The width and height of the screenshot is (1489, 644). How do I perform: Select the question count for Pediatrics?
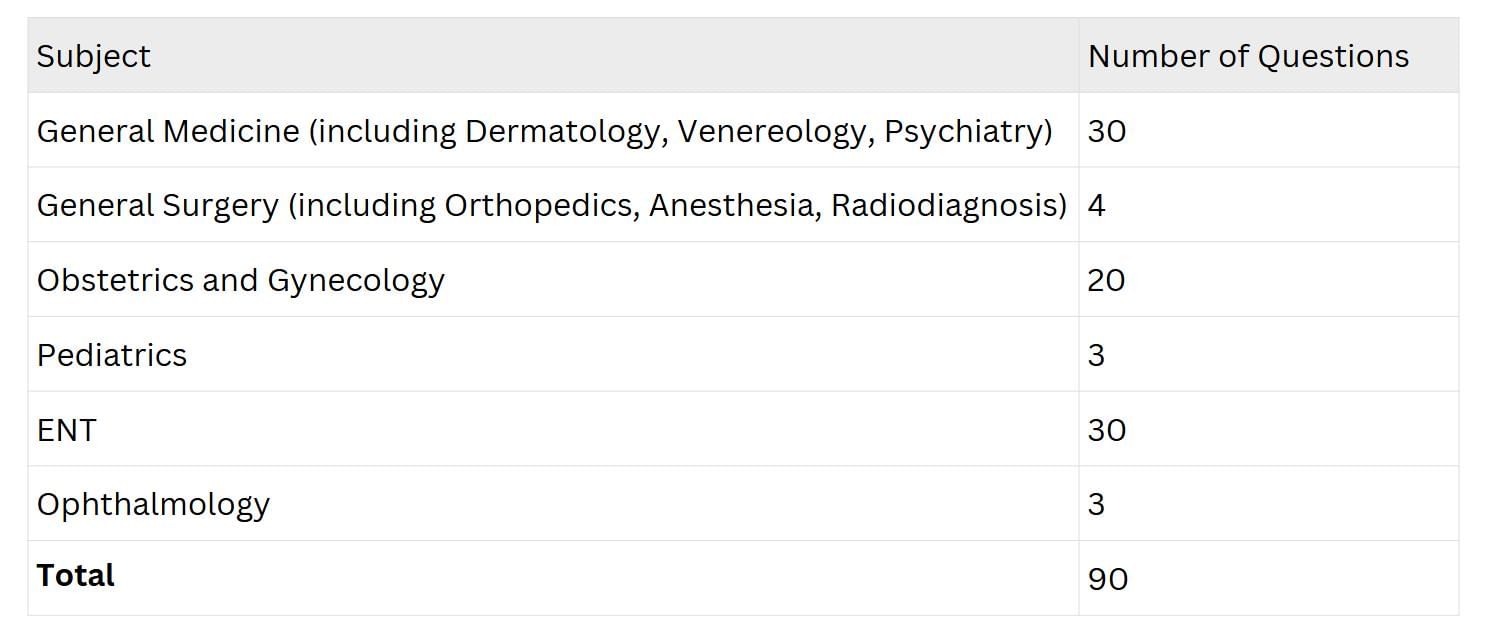[x=1096, y=355]
